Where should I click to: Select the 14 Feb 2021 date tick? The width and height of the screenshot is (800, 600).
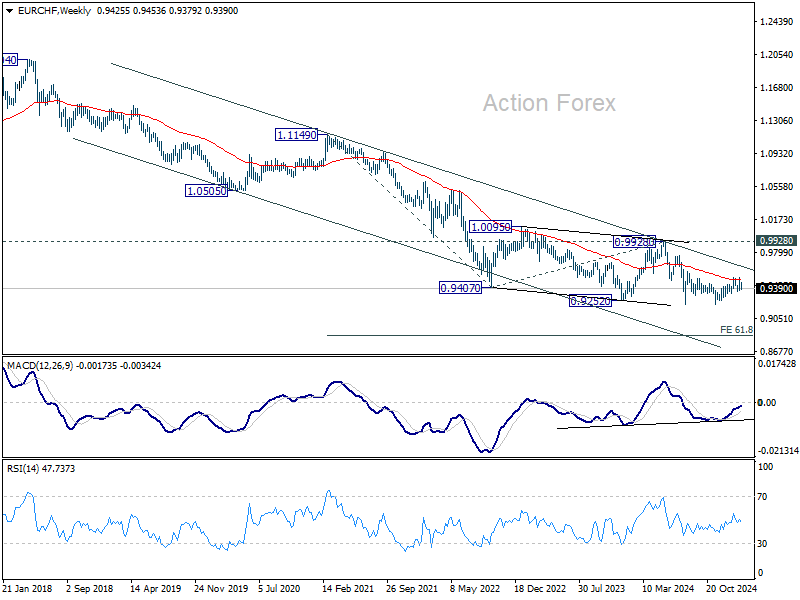347,589
